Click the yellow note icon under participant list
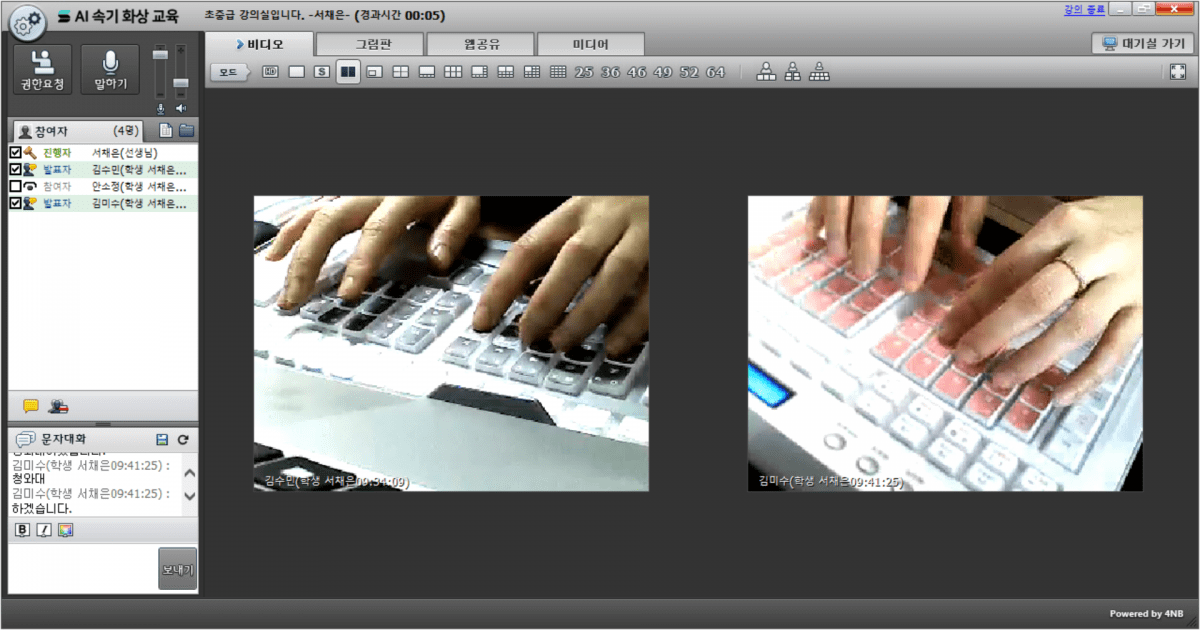This screenshot has height=630, width=1200. tap(31, 406)
